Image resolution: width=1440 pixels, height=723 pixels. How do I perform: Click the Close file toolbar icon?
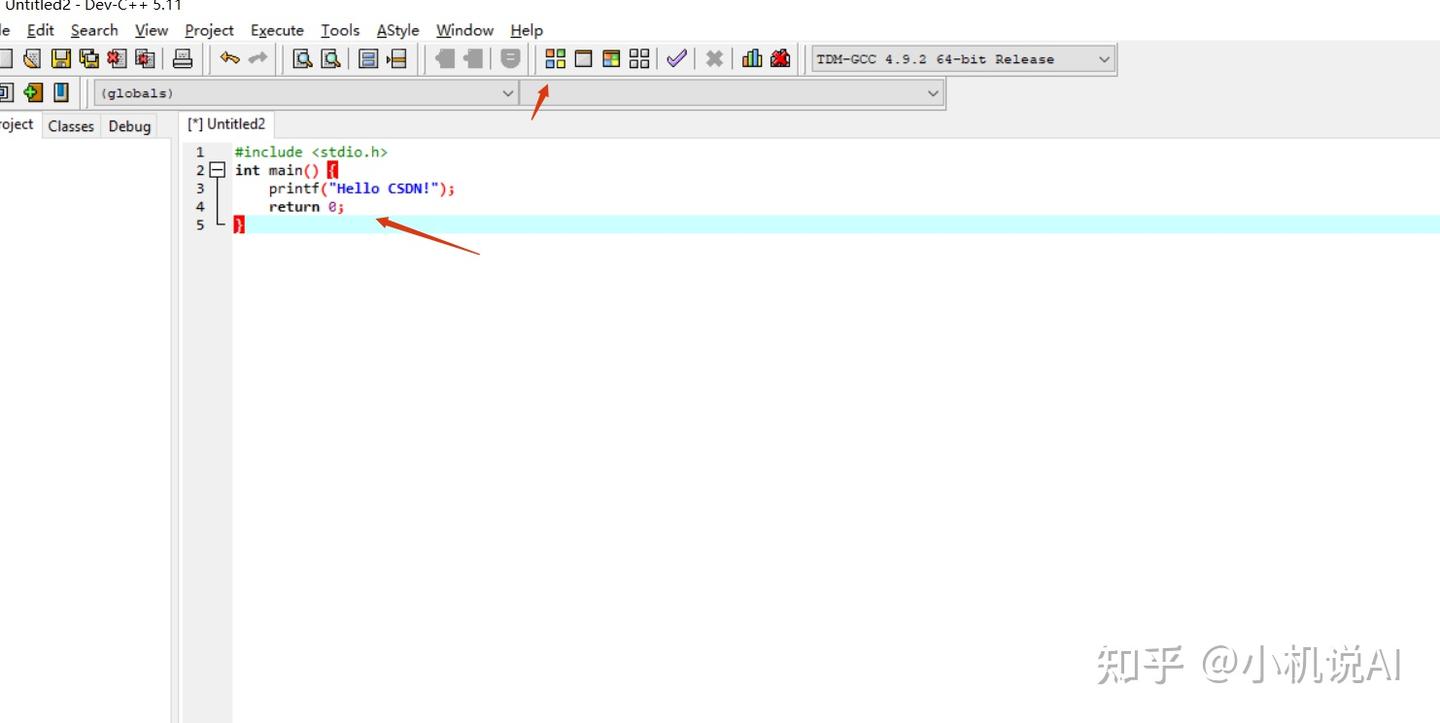117,59
